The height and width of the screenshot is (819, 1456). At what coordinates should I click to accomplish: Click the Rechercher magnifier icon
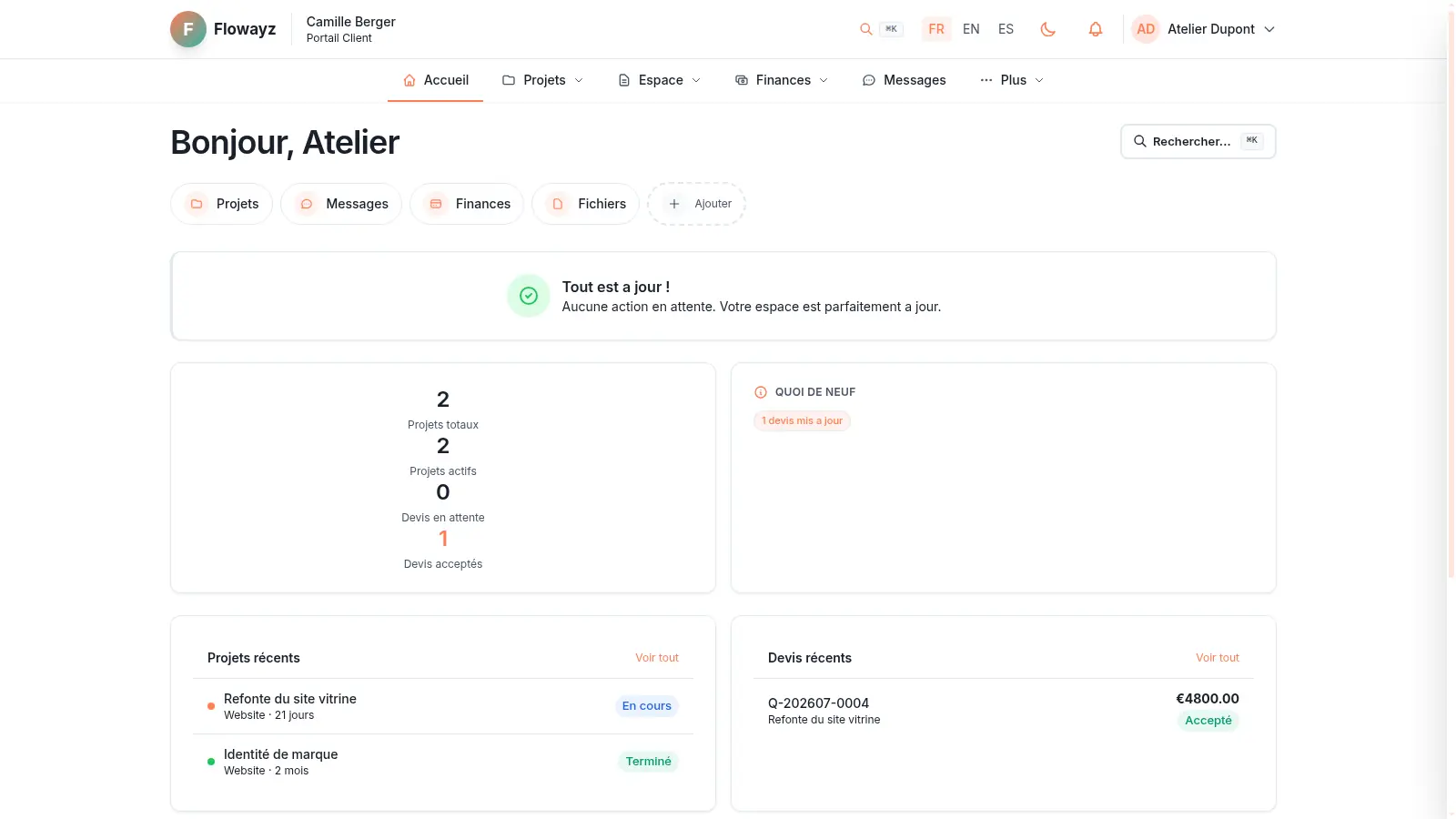click(x=1139, y=141)
